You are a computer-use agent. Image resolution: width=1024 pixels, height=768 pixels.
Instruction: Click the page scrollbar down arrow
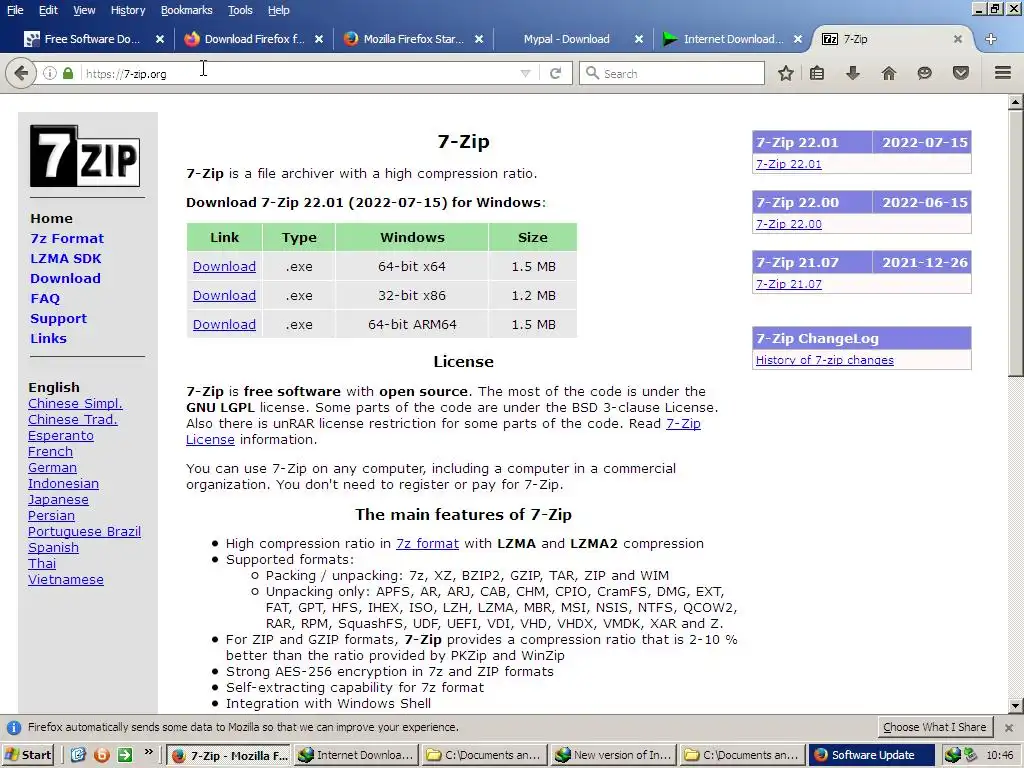1016,705
